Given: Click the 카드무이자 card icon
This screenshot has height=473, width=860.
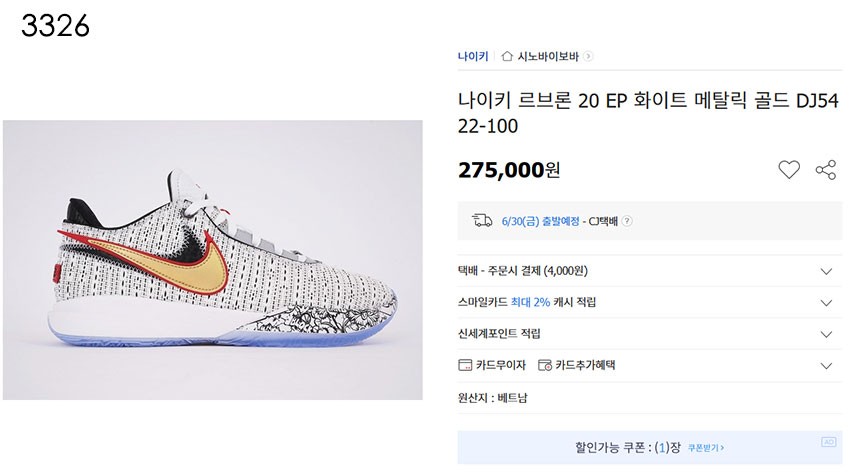Looking at the screenshot, I should [465, 365].
